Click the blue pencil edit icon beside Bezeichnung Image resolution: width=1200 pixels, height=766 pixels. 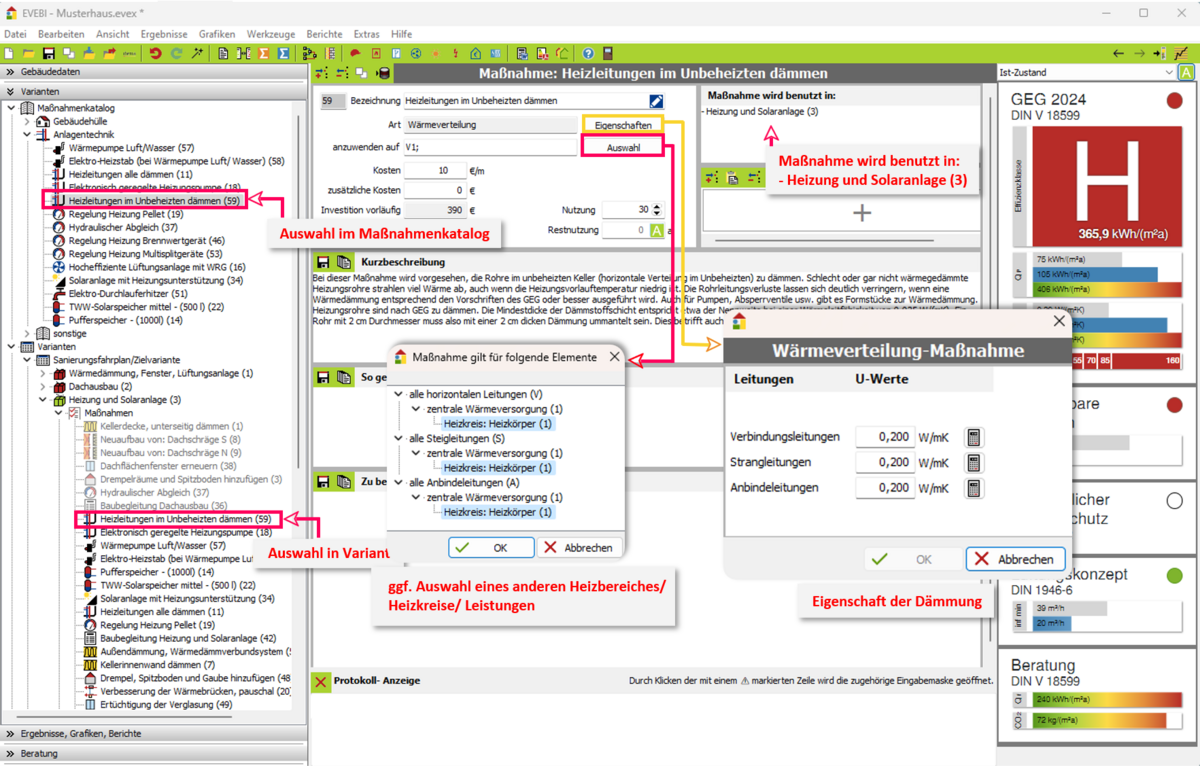[656, 101]
